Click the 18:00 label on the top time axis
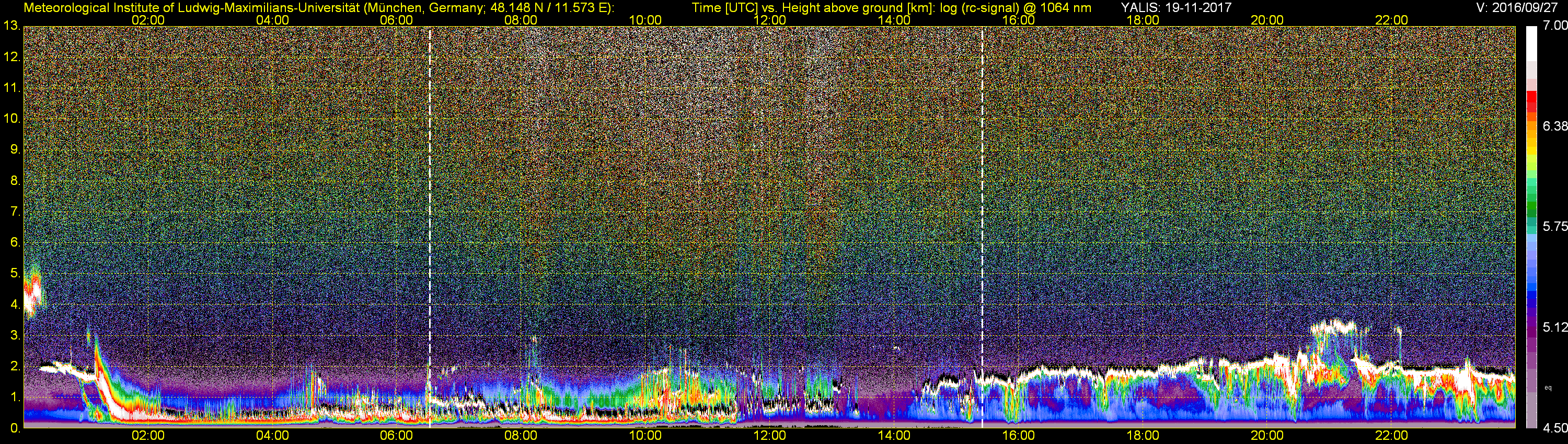 pyautogui.click(x=1143, y=20)
